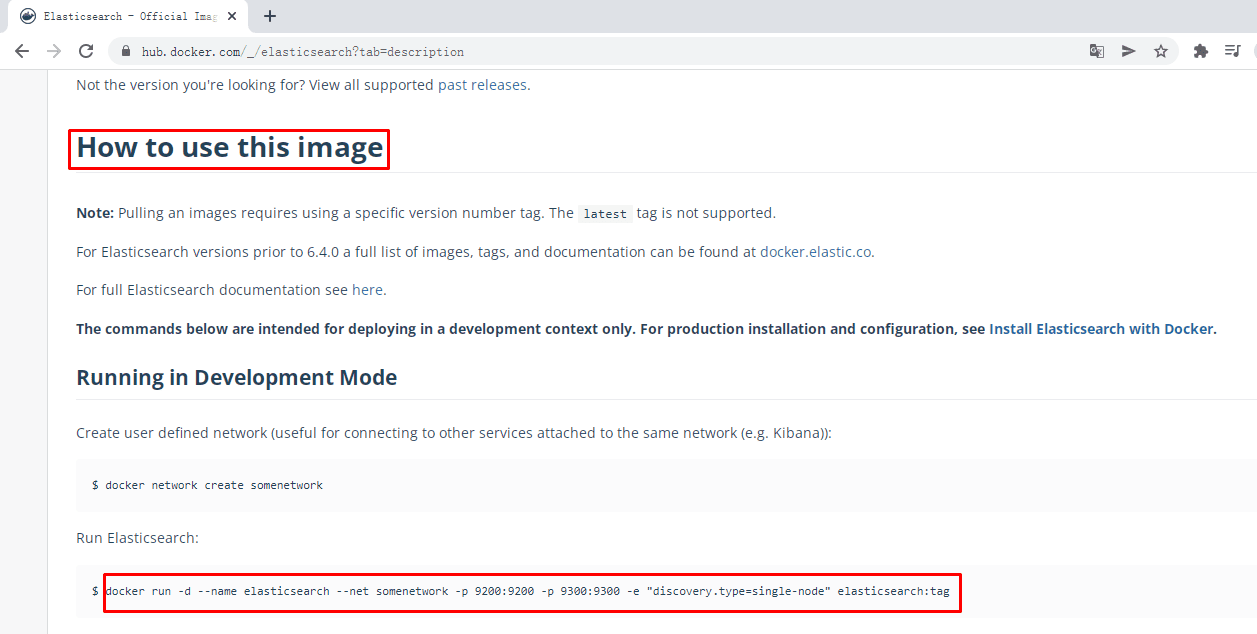Open the Extensions puzzle-piece menu

1201,51
